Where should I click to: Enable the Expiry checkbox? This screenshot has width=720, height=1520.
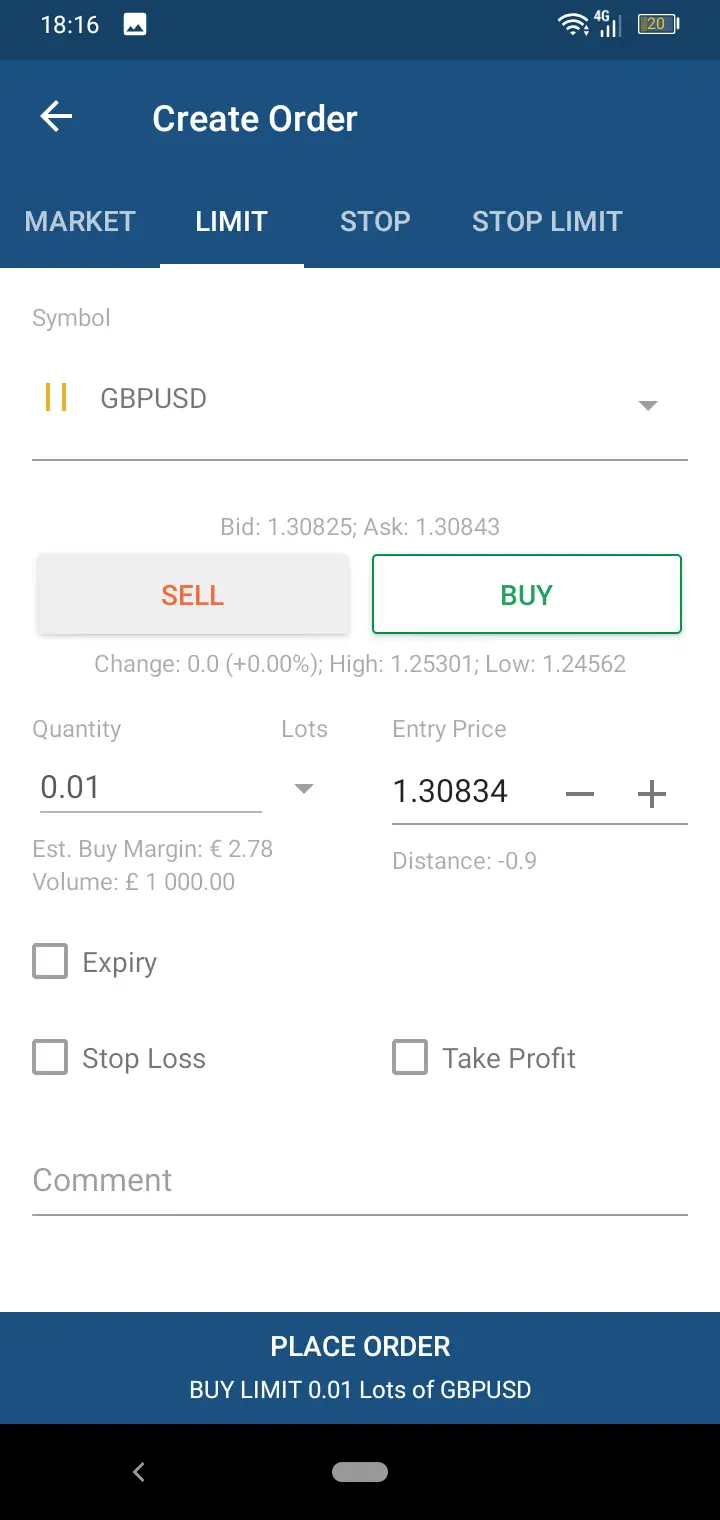tap(50, 962)
